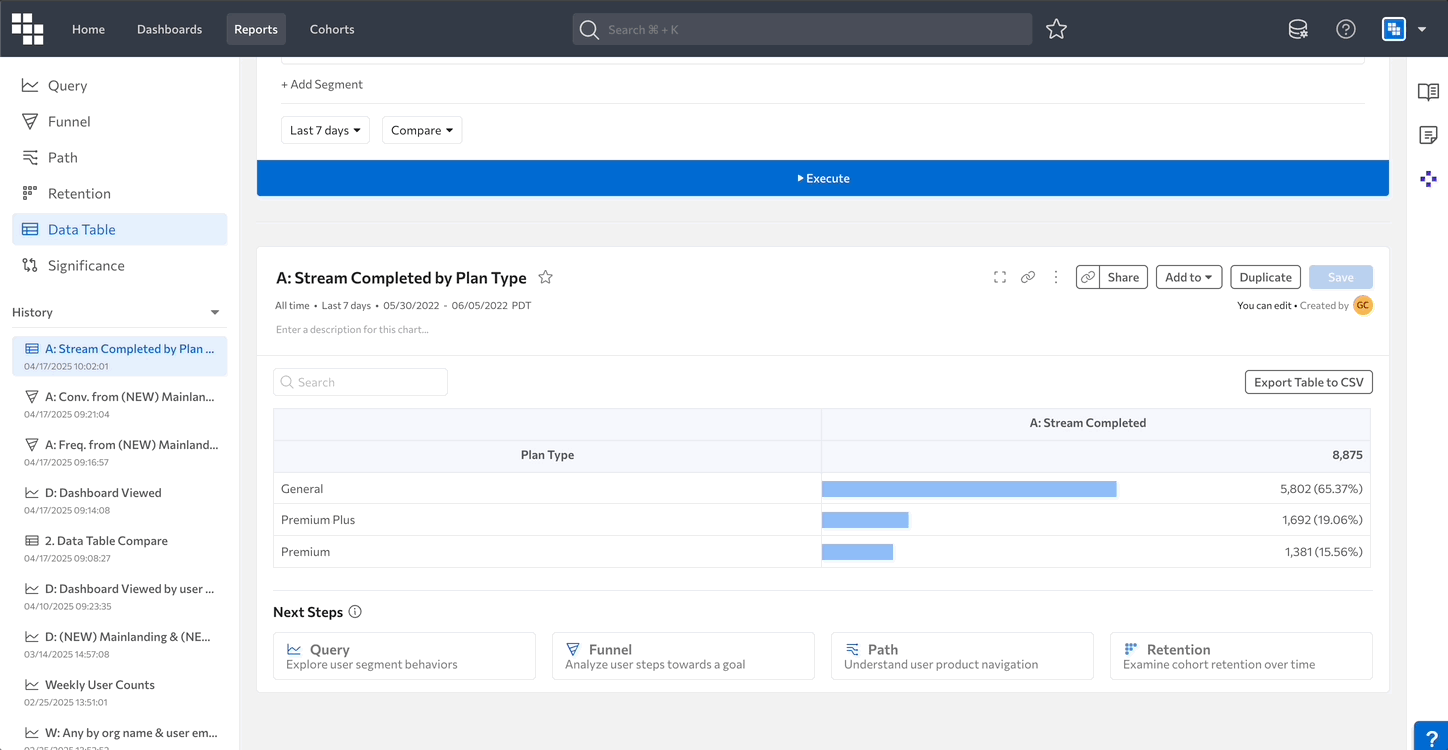
Task: Open the Add to dropdown
Action: coord(1189,277)
